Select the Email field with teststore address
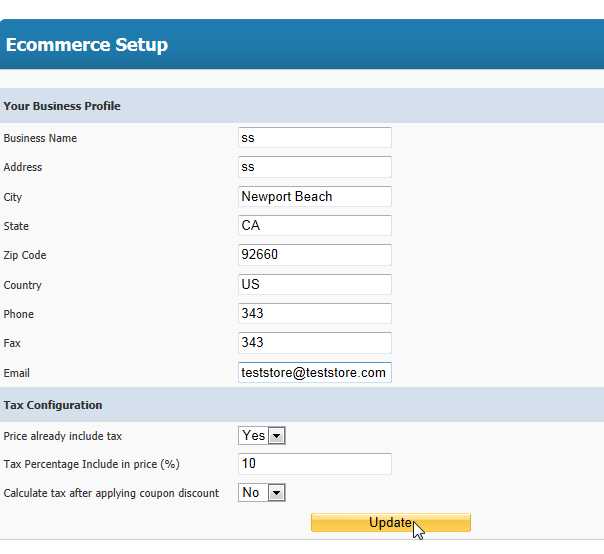Viewport: 604px width, 554px height. 315,373
